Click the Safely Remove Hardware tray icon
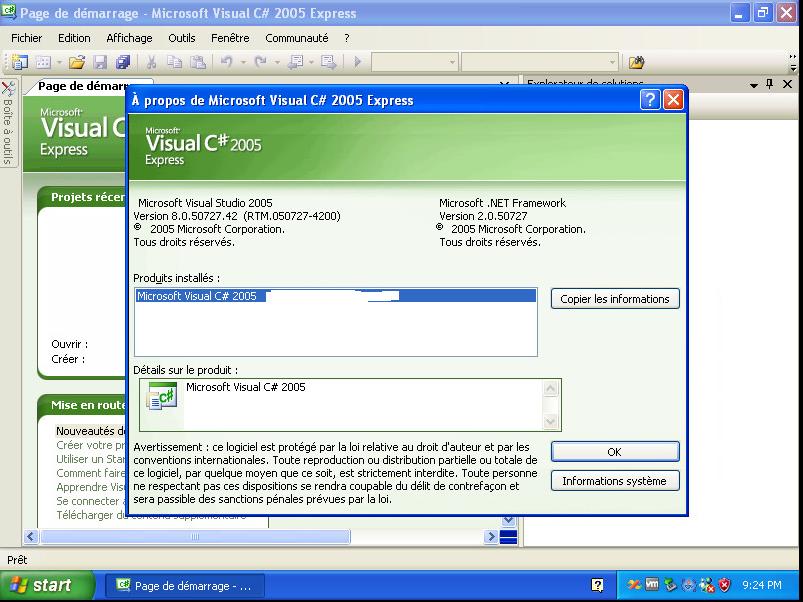The height and width of the screenshot is (602, 803). point(670,585)
